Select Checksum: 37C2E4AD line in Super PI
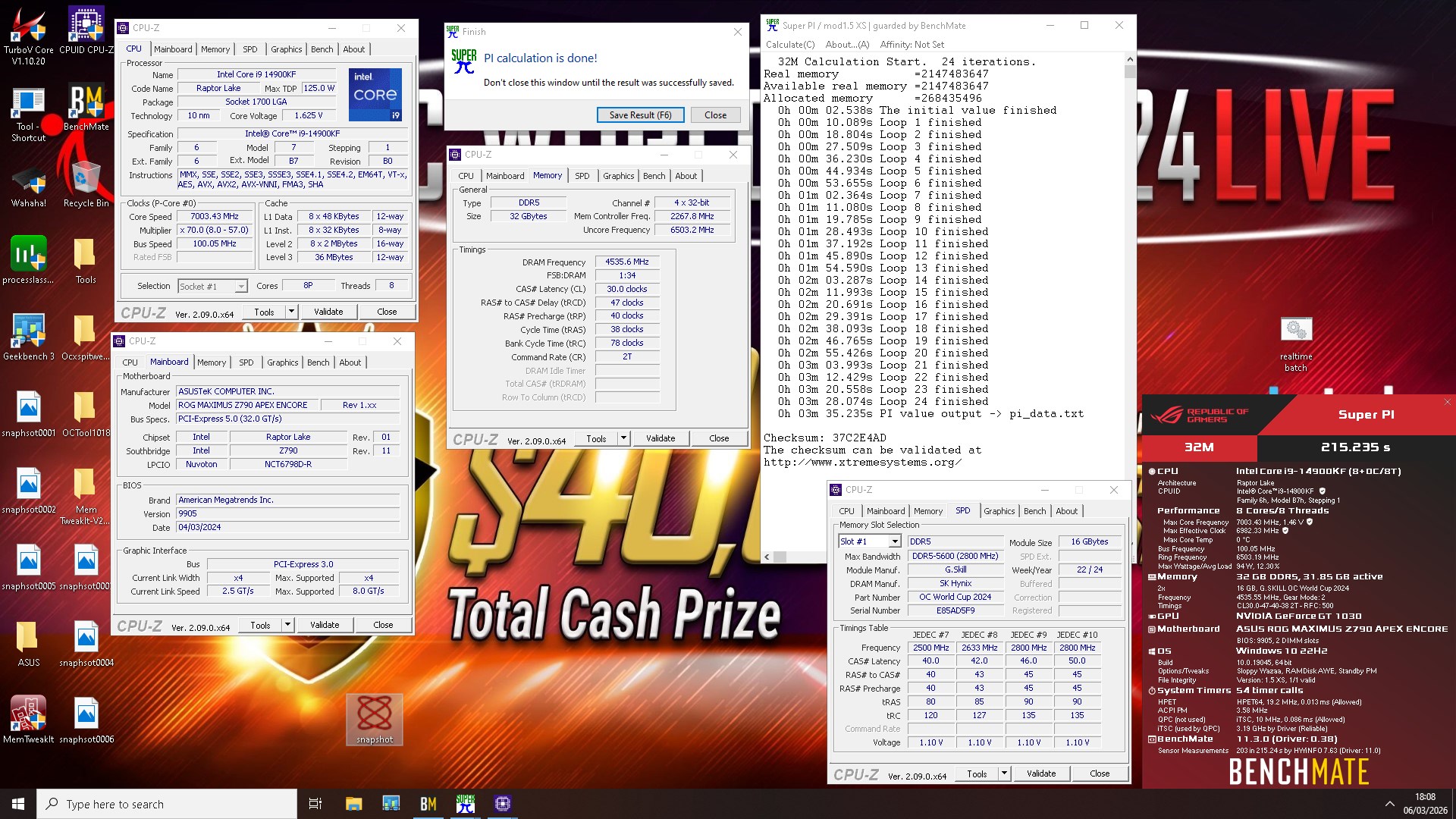 coord(824,438)
